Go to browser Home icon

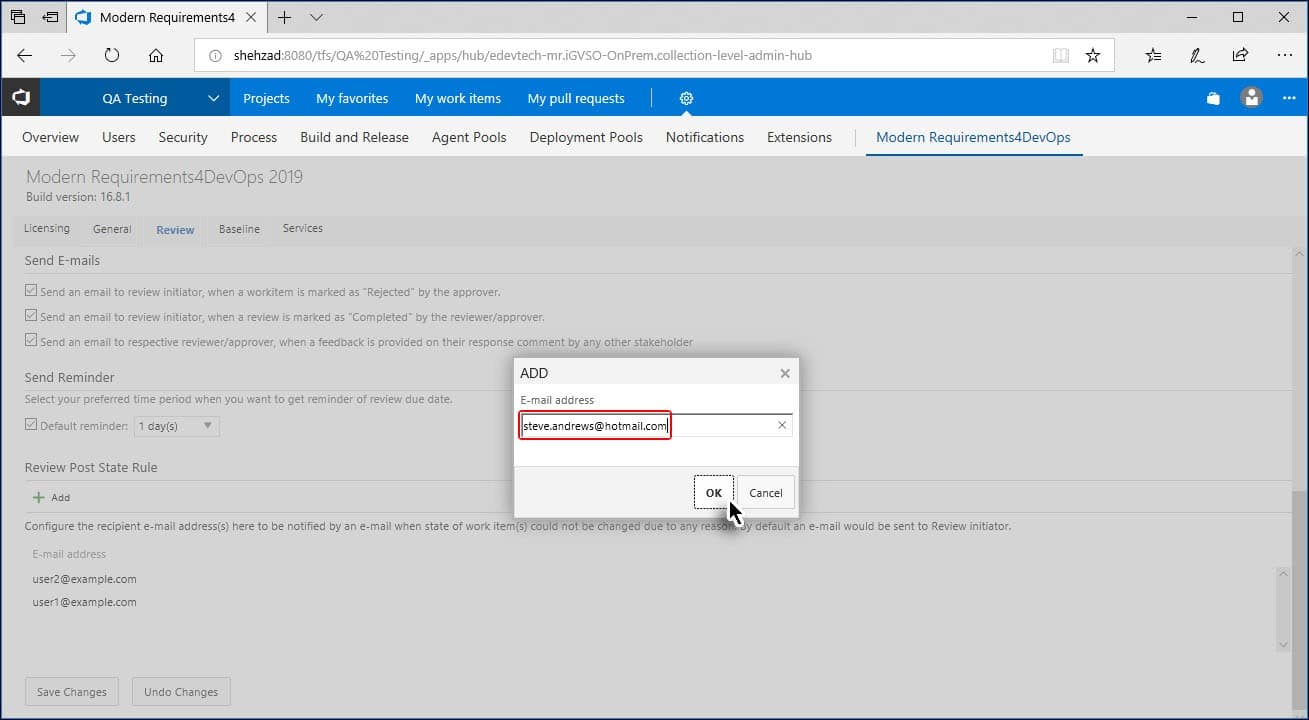pyautogui.click(x=155, y=56)
